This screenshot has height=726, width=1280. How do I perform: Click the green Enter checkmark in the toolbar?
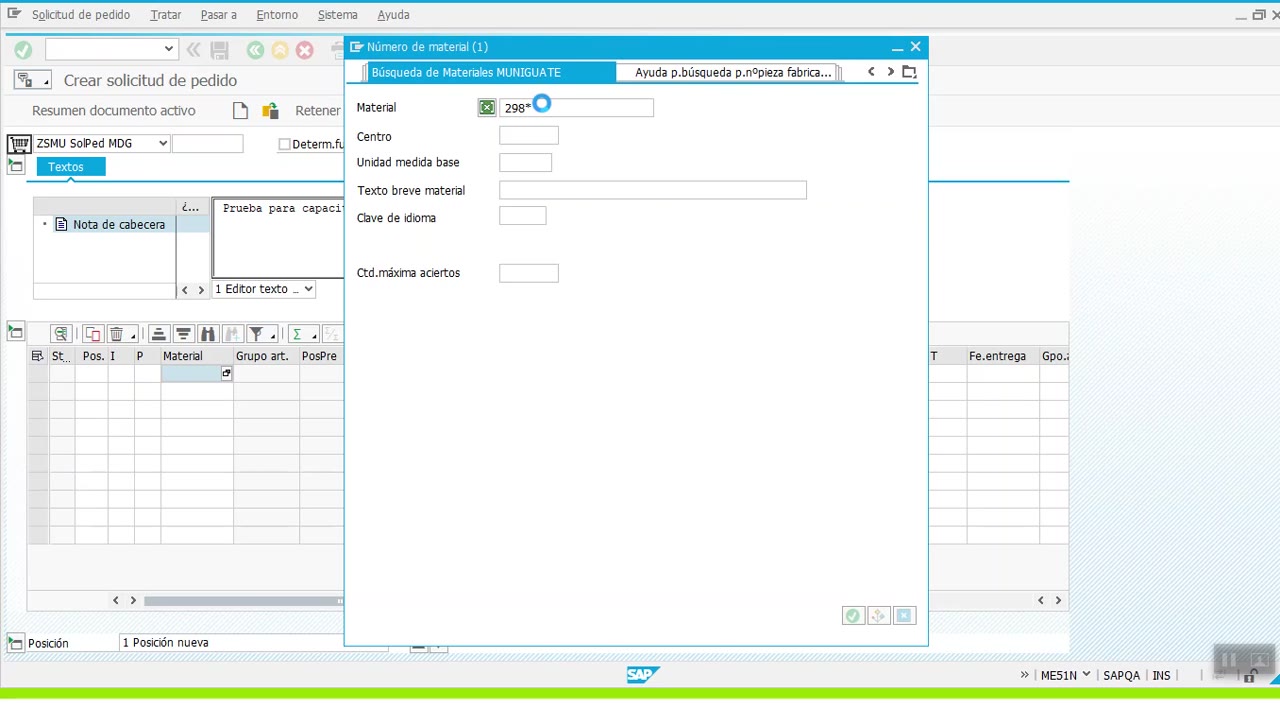(x=23, y=50)
